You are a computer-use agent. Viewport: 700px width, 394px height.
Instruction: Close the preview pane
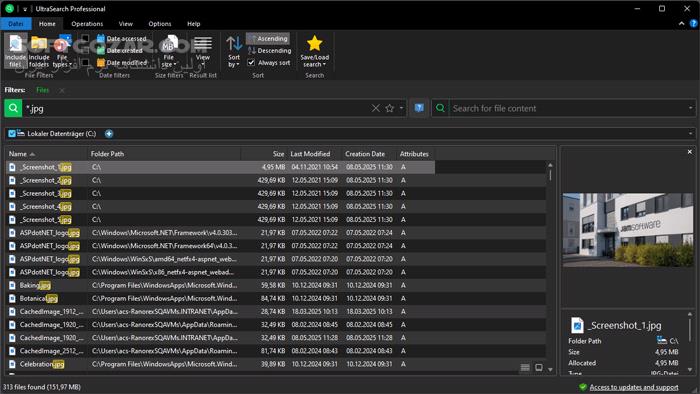[689, 152]
